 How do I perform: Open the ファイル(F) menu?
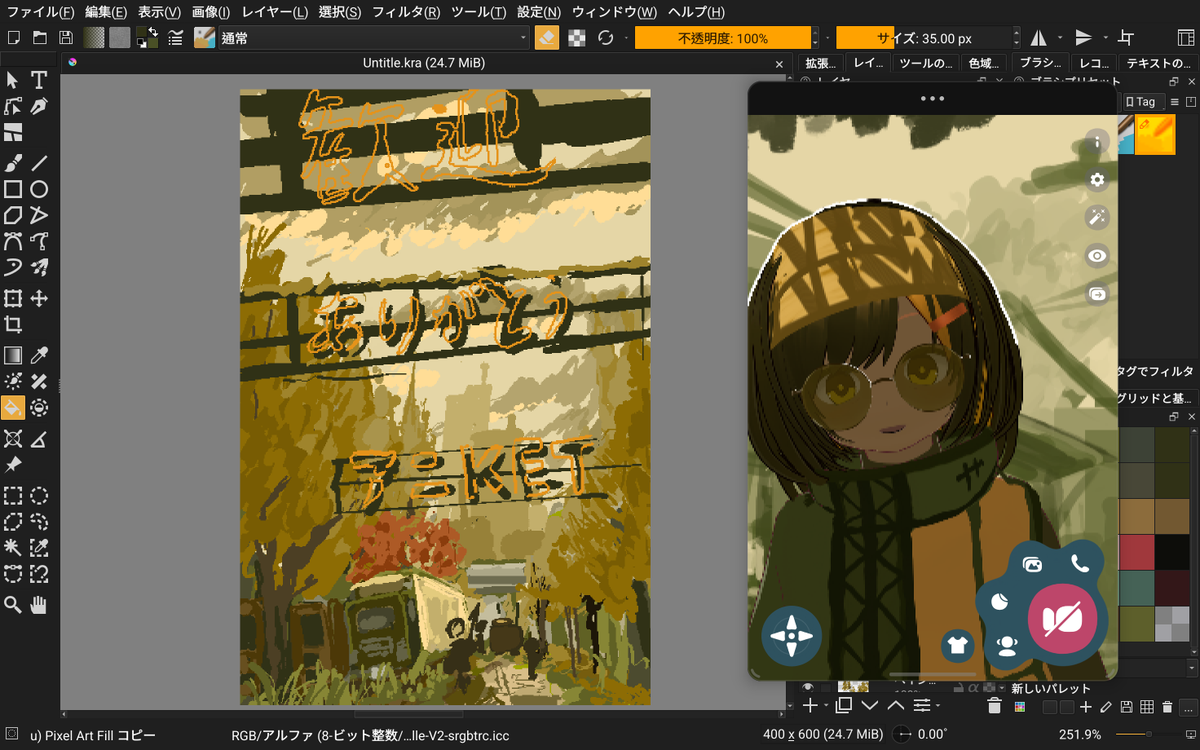point(40,12)
